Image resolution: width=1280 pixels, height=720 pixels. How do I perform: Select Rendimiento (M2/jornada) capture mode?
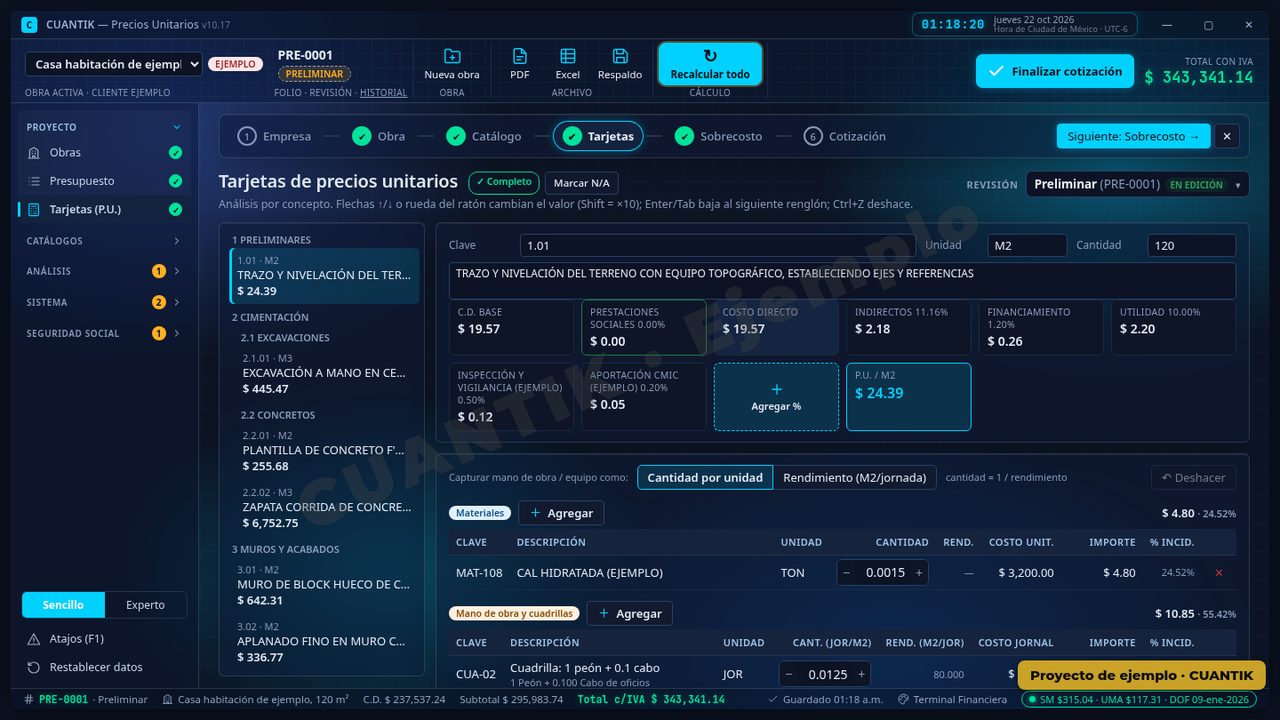click(x=855, y=477)
